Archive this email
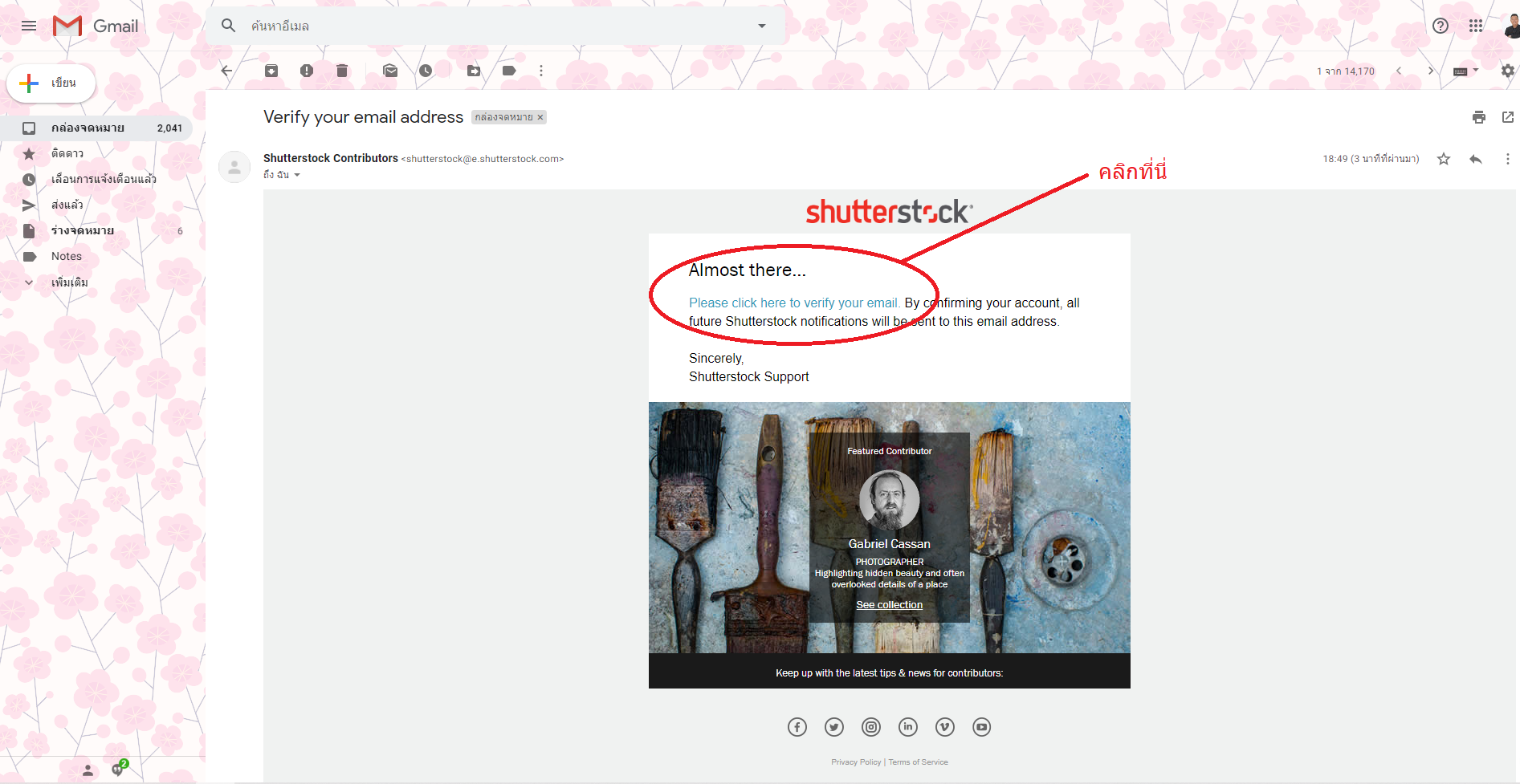Screen dimensions: 1520x784 coord(271,71)
